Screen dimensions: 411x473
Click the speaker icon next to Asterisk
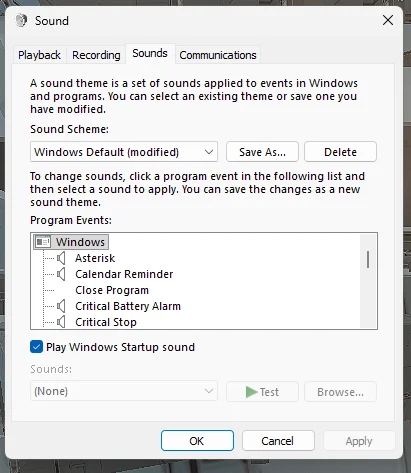61,258
